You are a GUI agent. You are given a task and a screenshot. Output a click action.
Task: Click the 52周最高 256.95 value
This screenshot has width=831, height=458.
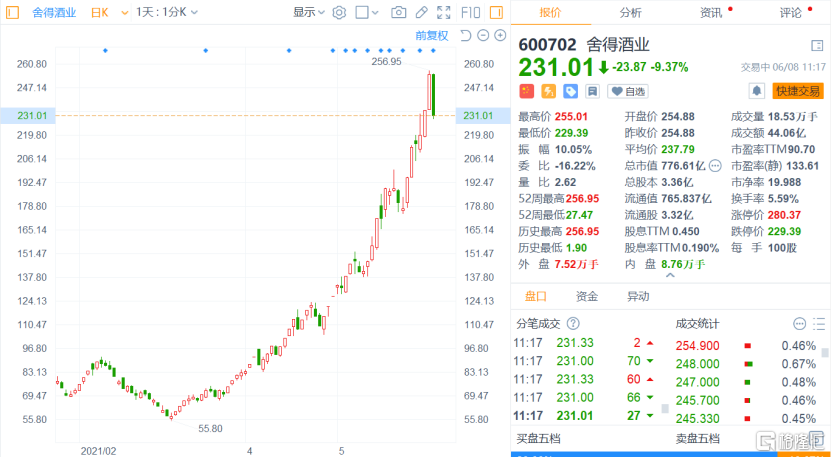tap(582, 199)
